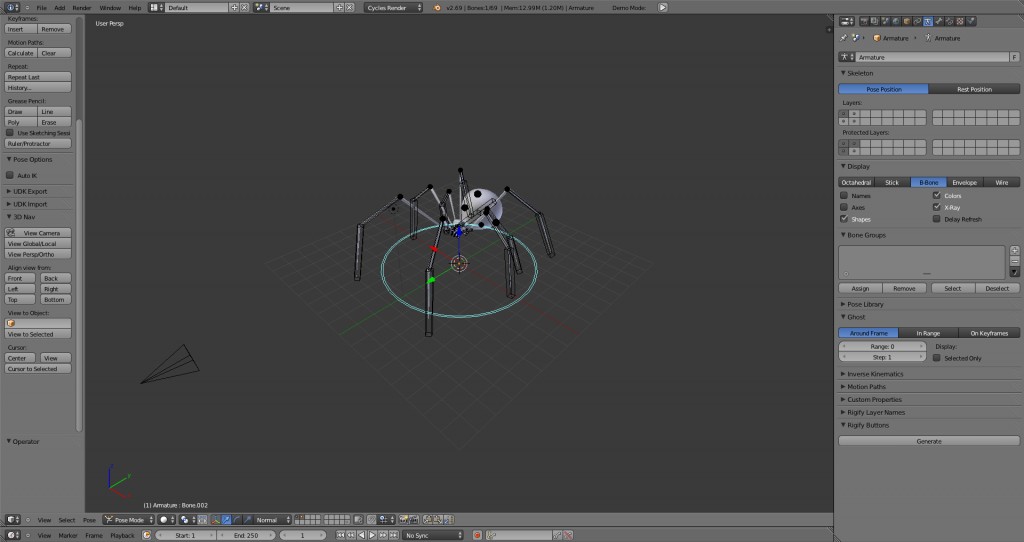Open the Object properties tab icon
This screenshot has height=542, width=1024.
[x=906, y=21]
